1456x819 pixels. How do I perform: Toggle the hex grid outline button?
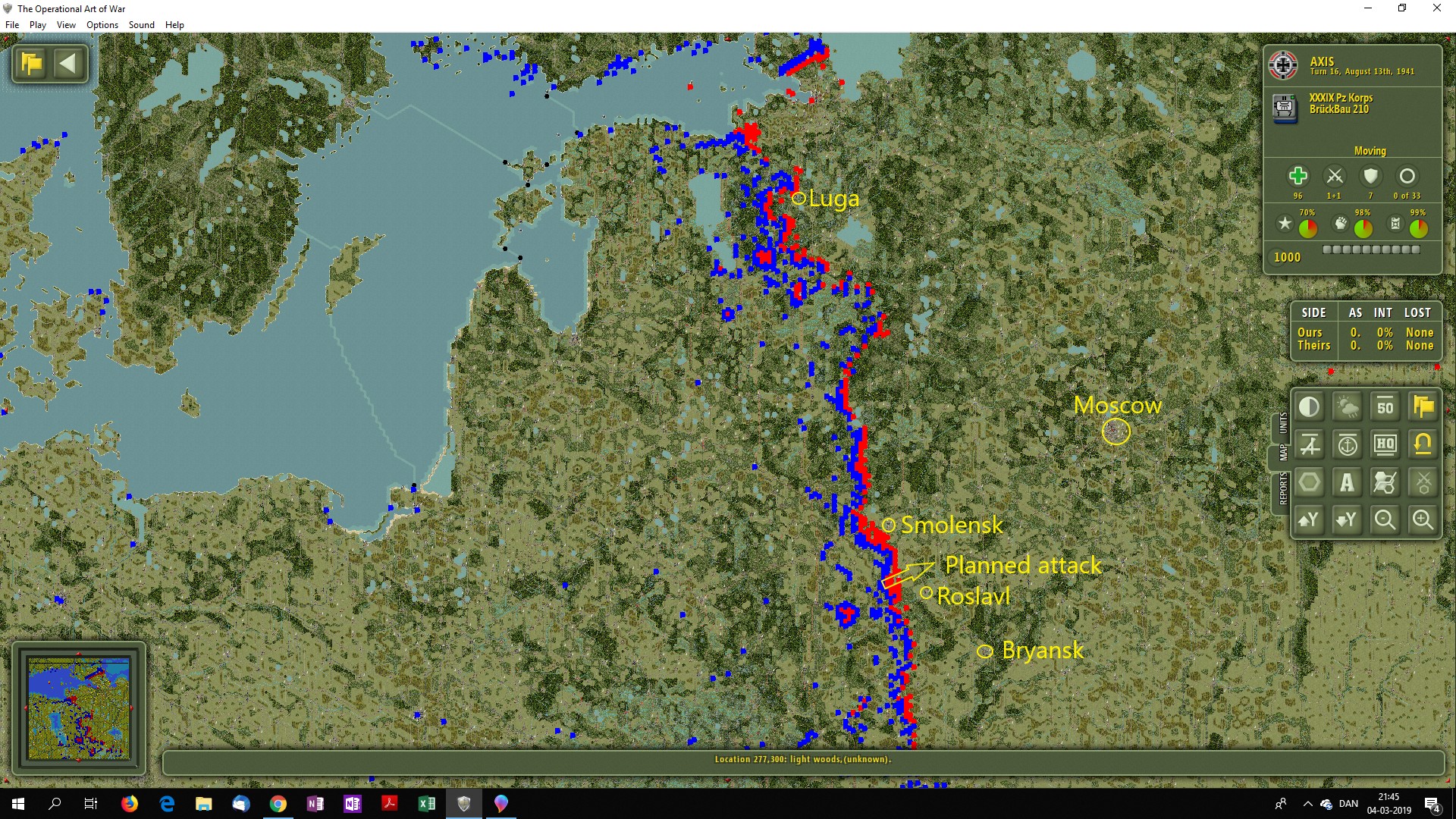1310,482
